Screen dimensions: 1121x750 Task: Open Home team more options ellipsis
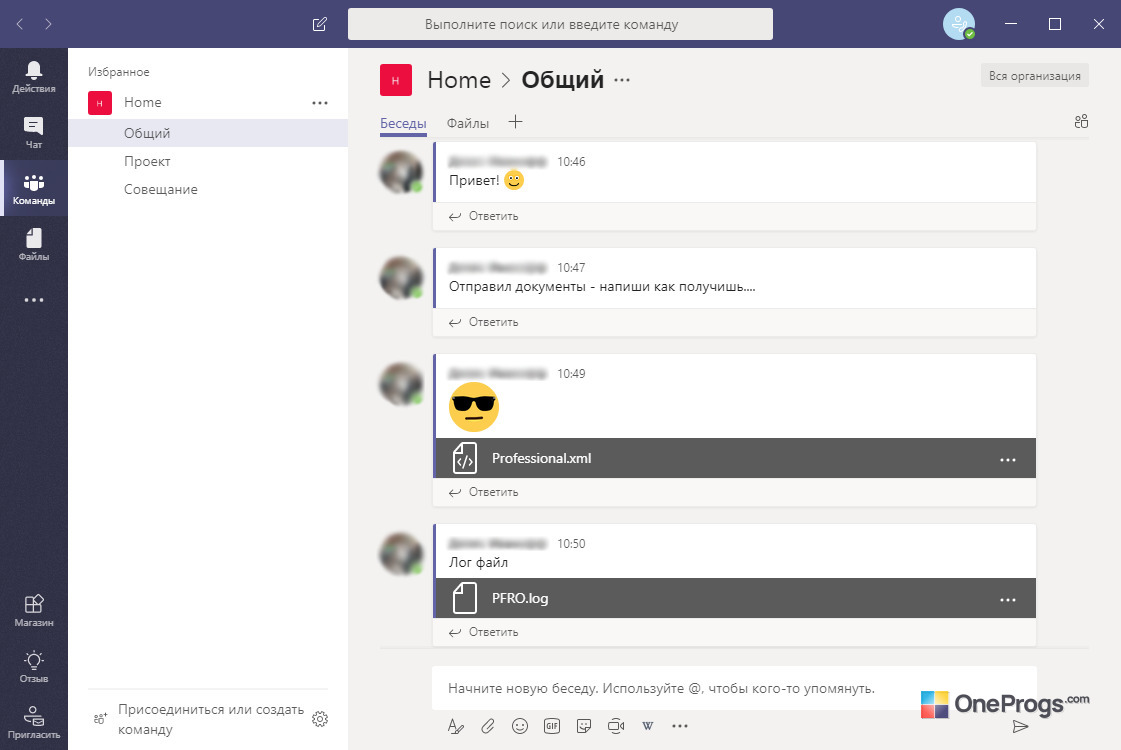[x=320, y=103]
